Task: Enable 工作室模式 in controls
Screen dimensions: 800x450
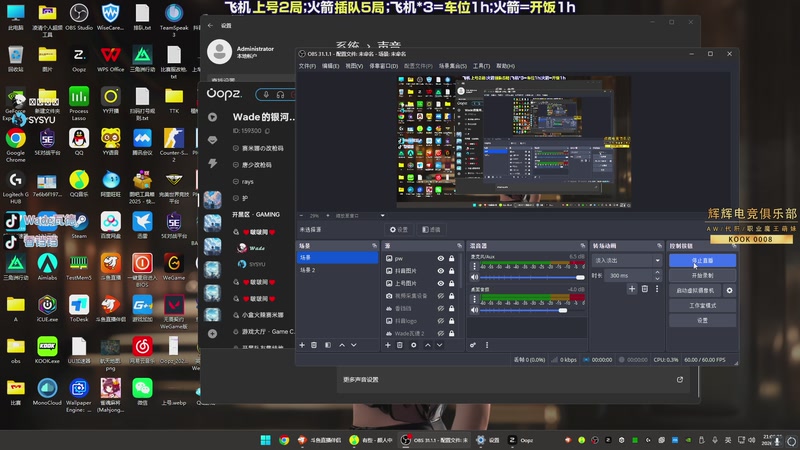Action: tap(702, 305)
